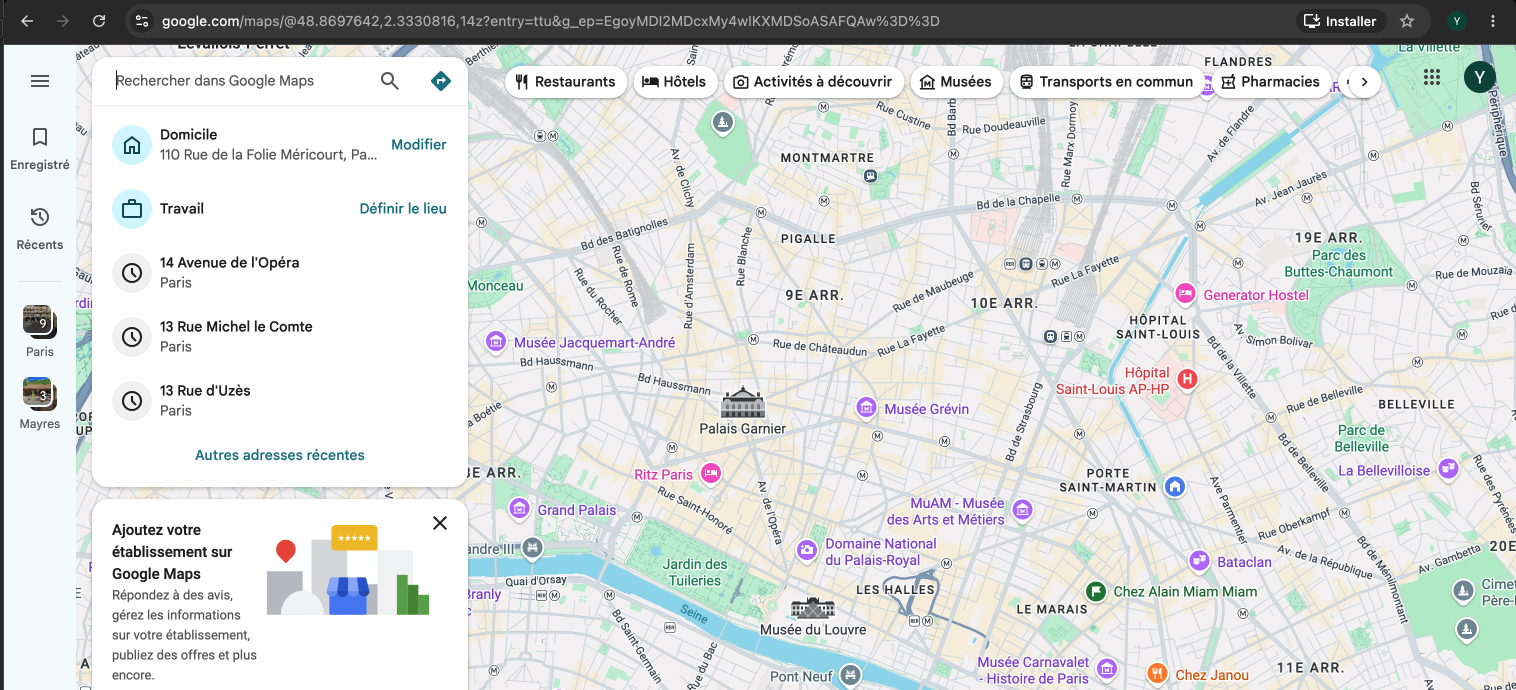The image size is (1516, 690).
Task: Select the Chez Alain Miam Miam pin
Action: coord(1096,591)
